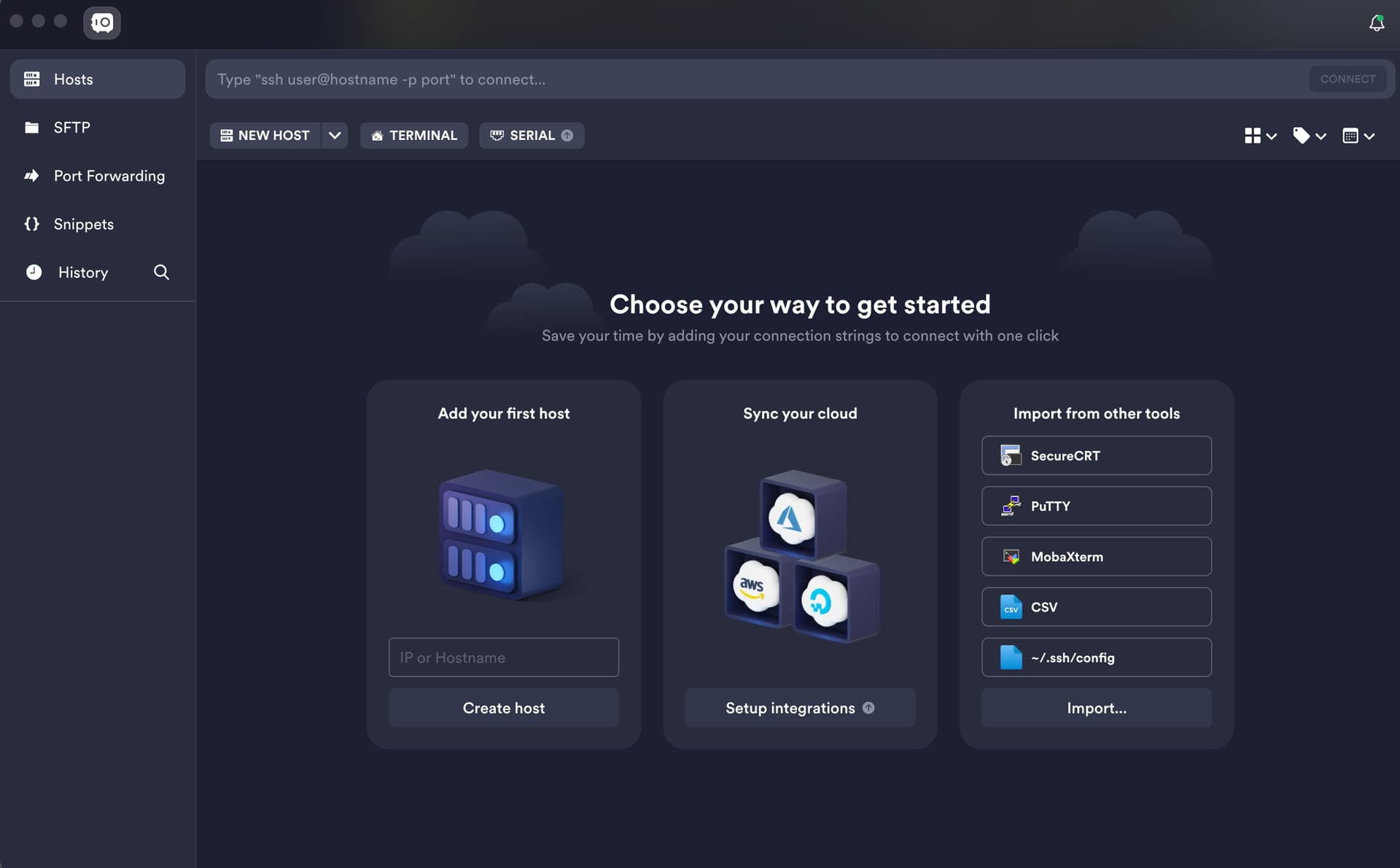
Task: Switch to SFTP in the sidebar
Action: click(x=98, y=128)
